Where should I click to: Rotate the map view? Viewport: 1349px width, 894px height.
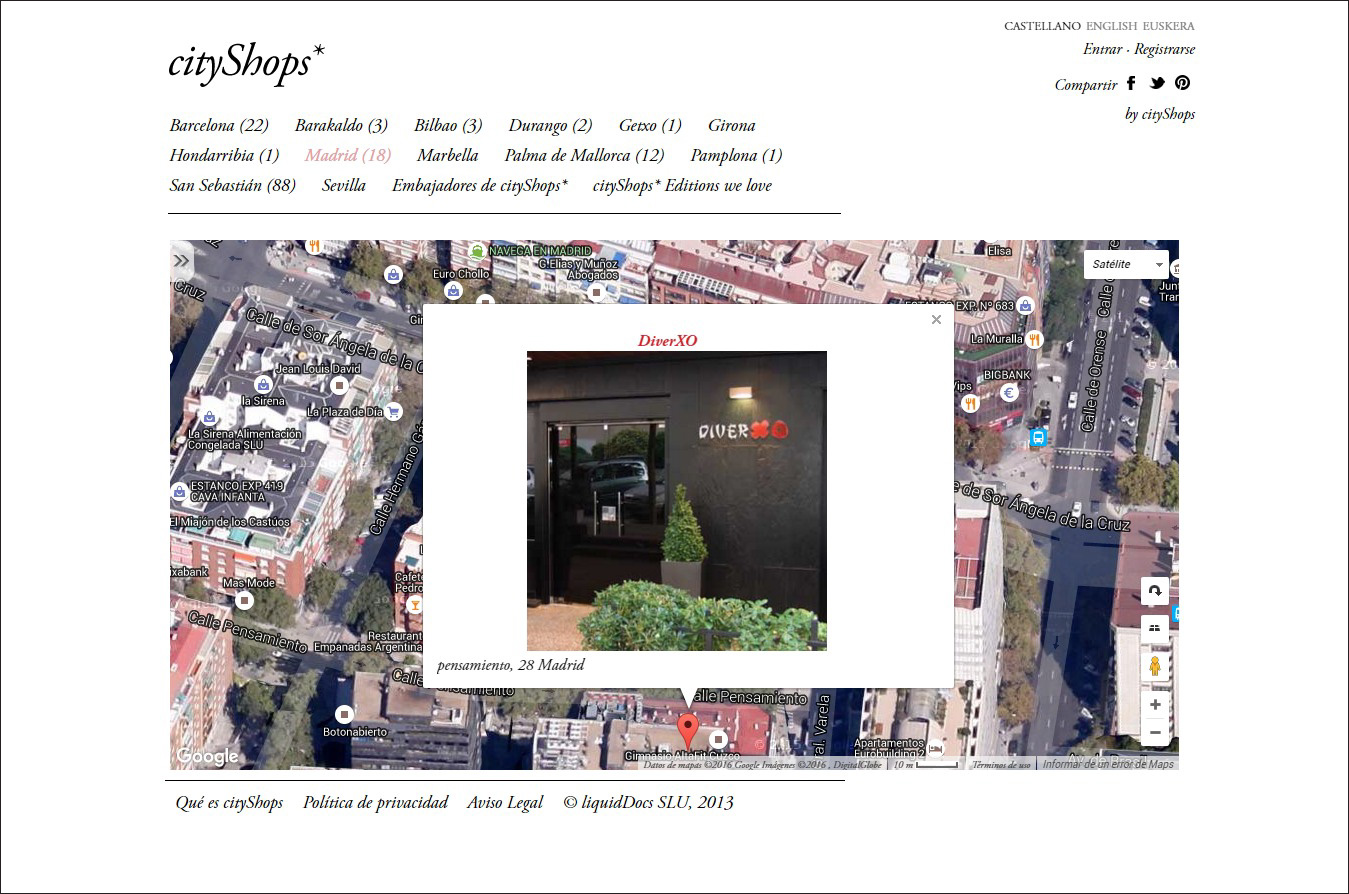pyautogui.click(x=1155, y=591)
